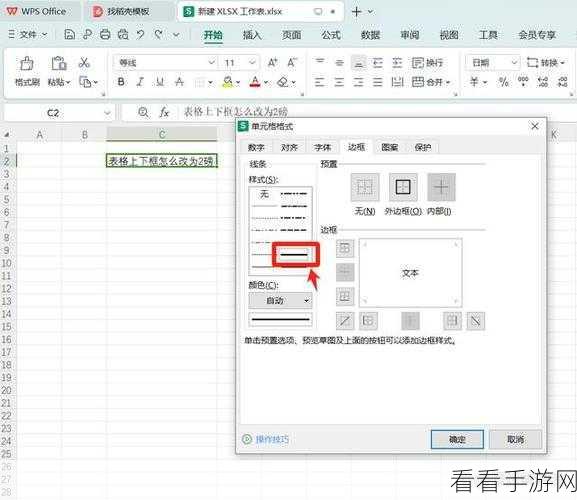The image size is (577, 500).
Task: Click the Save icon in quick access toolbar
Action: (70, 35)
